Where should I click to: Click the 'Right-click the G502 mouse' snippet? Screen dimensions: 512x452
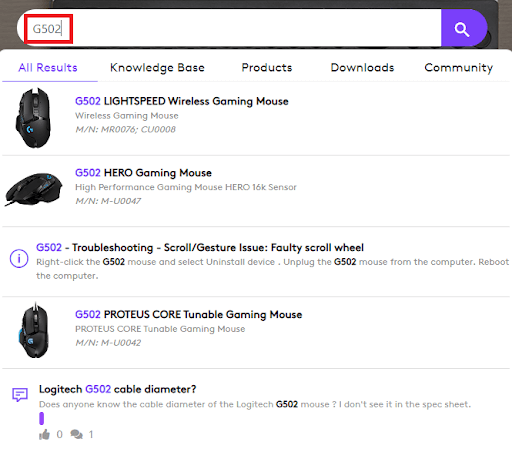[x=273, y=269]
